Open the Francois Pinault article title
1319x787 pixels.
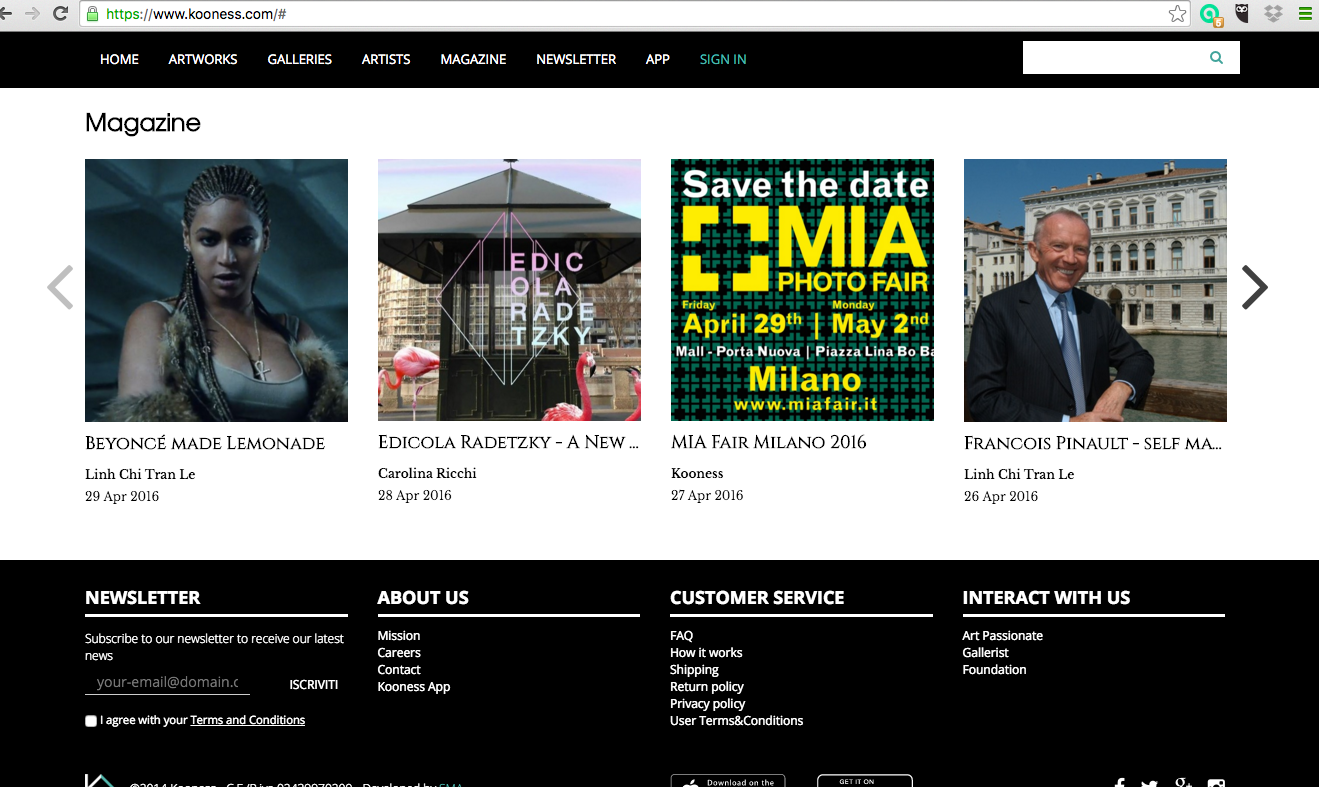tap(1094, 443)
